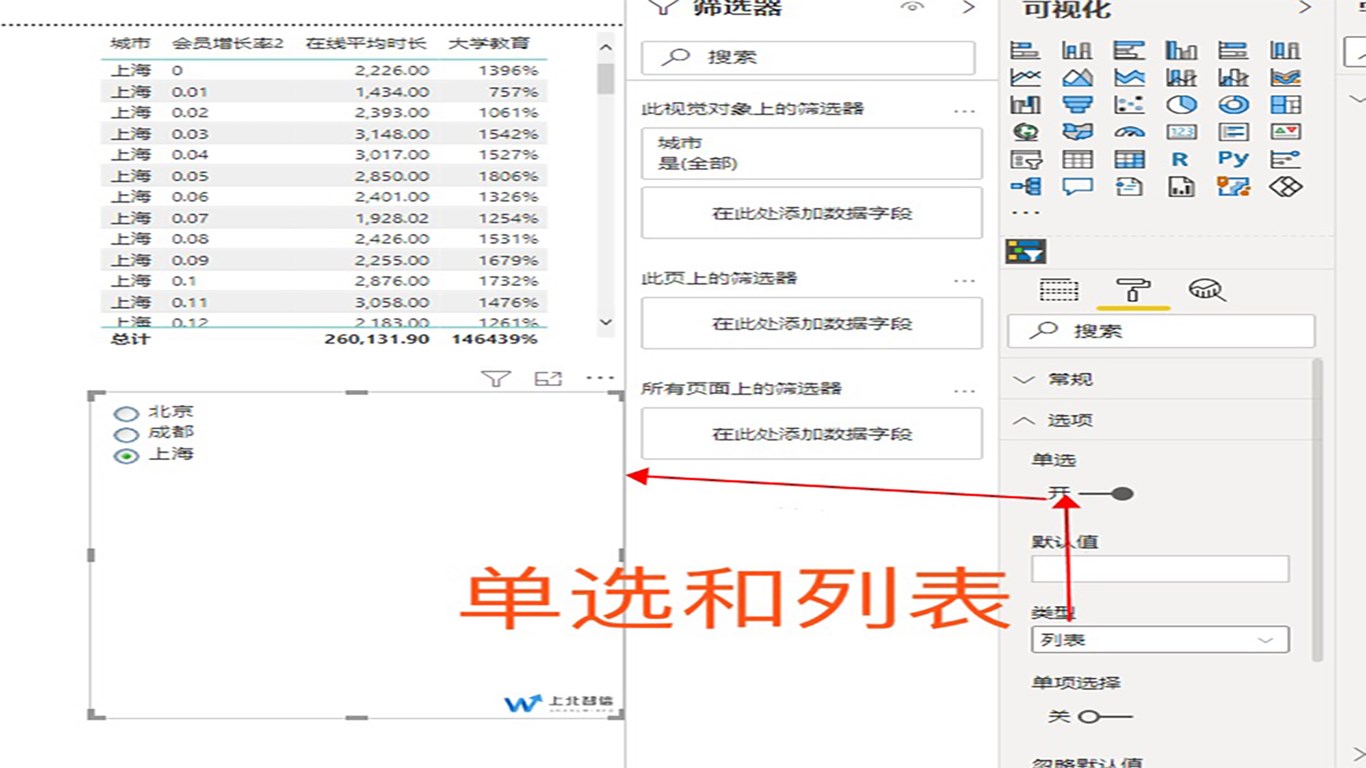Screen dimensions: 1366x768
Task: Select the multi-row card visual
Action: (1233, 131)
